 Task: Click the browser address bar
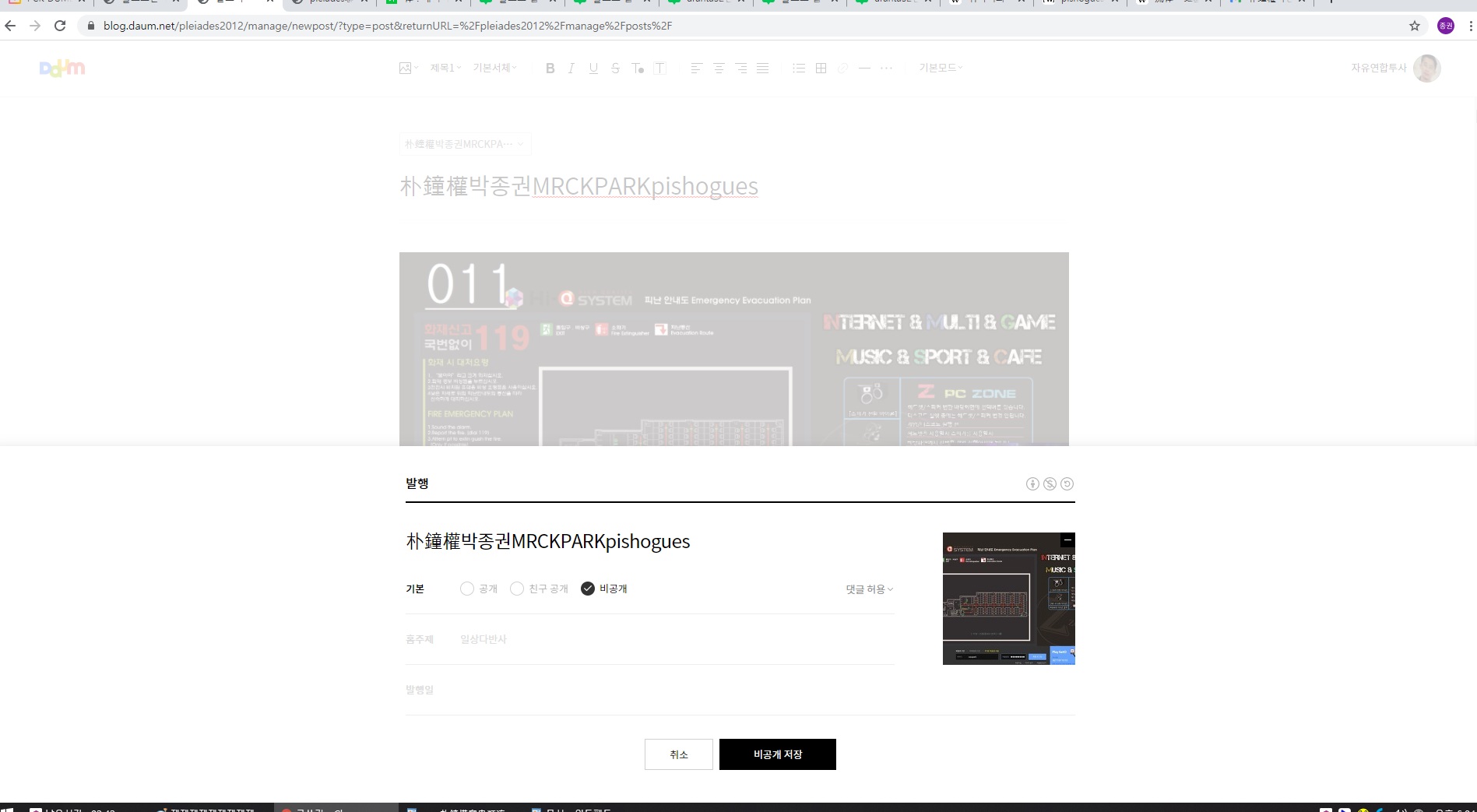click(747, 26)
